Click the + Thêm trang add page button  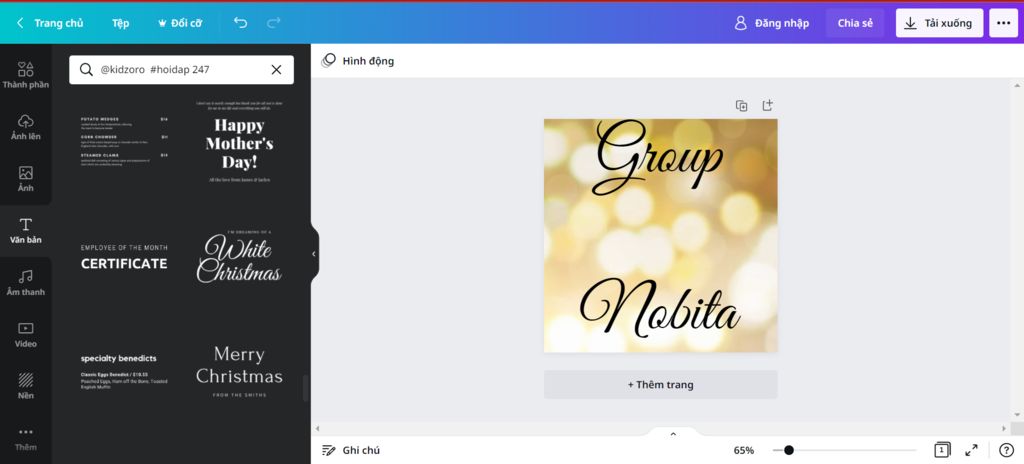[x=660, y=384]
